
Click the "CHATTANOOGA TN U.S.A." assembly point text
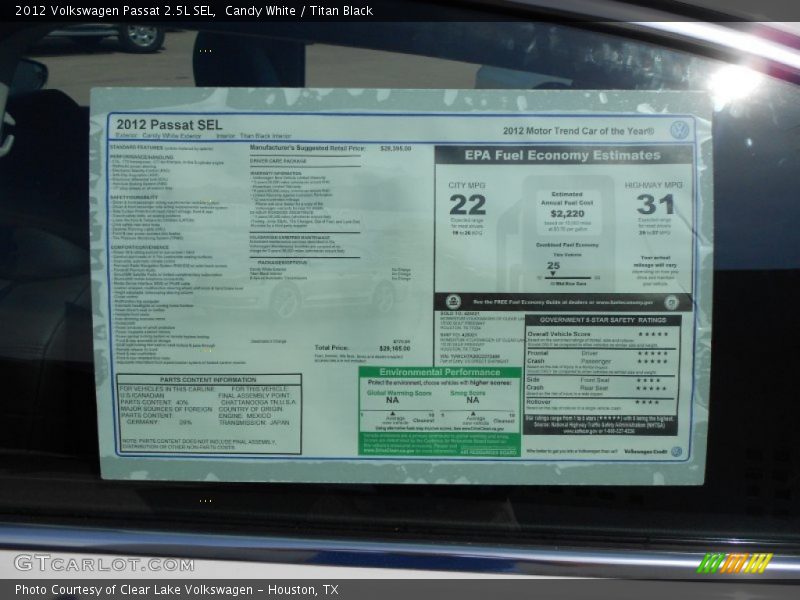point(258,402)
